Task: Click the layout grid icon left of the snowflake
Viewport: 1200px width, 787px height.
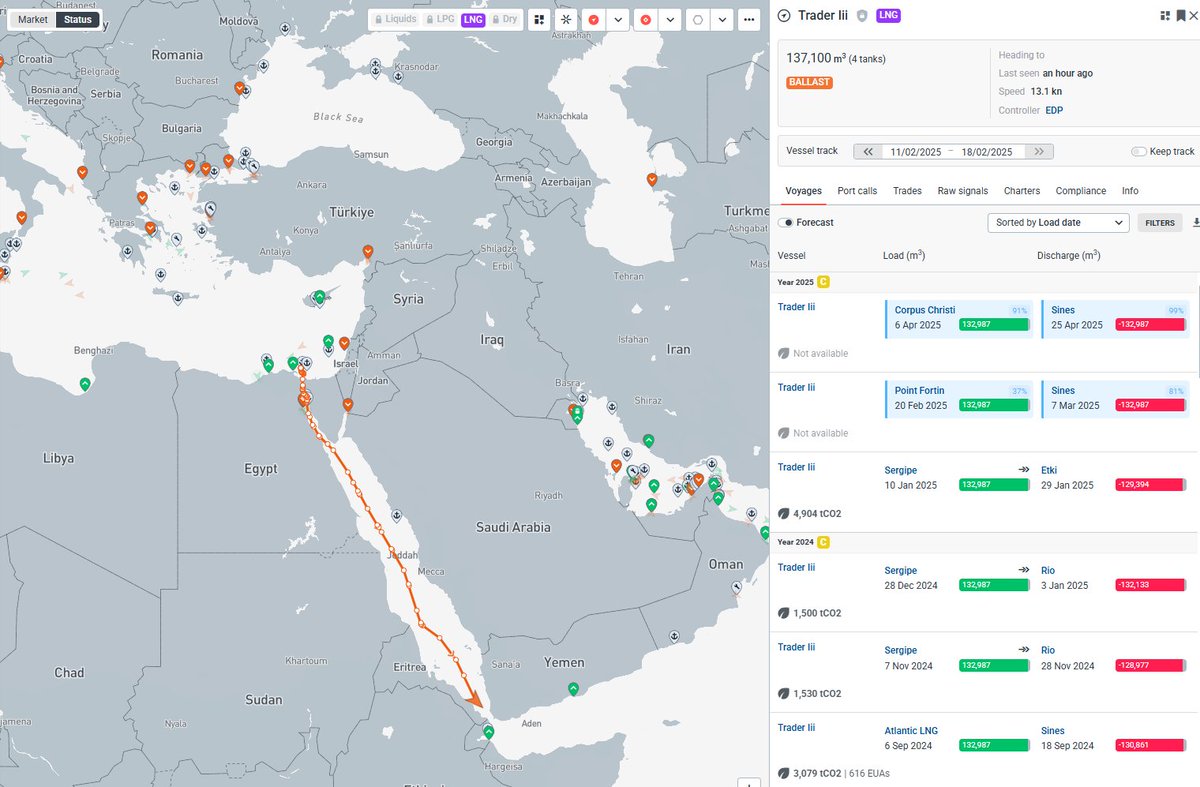Action: pyautogui.click(x=539, y=19)
